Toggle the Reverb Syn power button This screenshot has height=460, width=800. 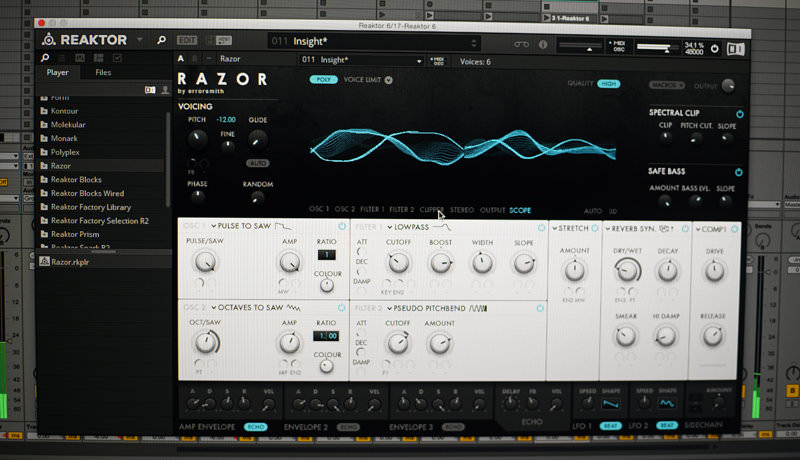tap(685, 229)
